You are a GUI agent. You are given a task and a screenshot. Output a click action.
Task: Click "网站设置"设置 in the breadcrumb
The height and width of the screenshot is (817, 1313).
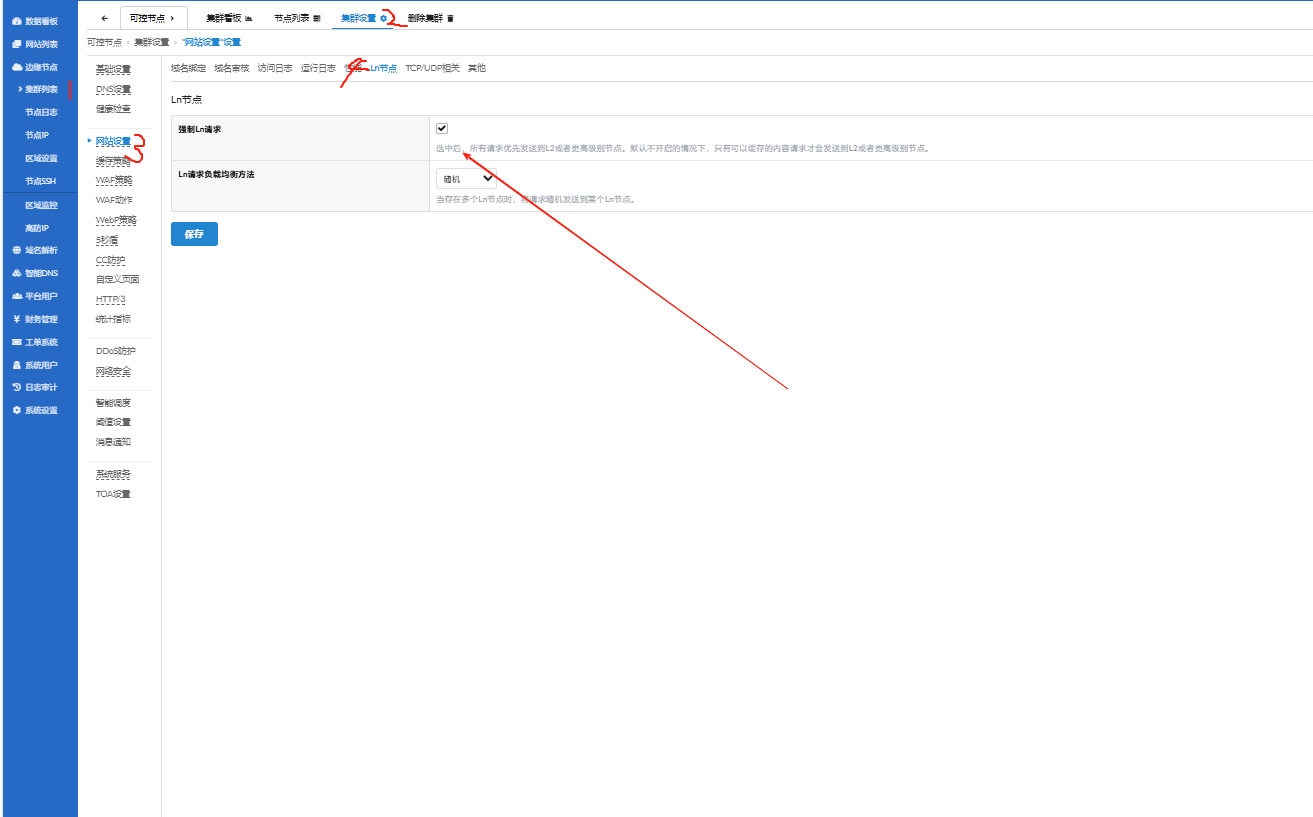click(211, 42)
